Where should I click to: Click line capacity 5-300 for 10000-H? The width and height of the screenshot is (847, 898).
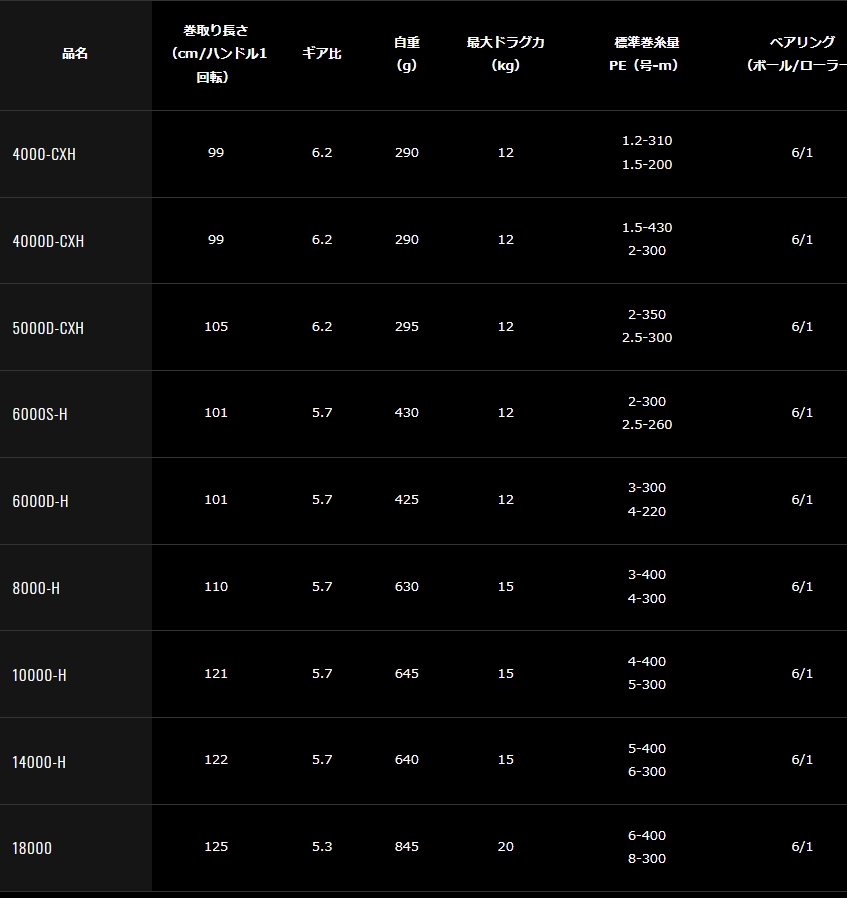pos(647,684)
